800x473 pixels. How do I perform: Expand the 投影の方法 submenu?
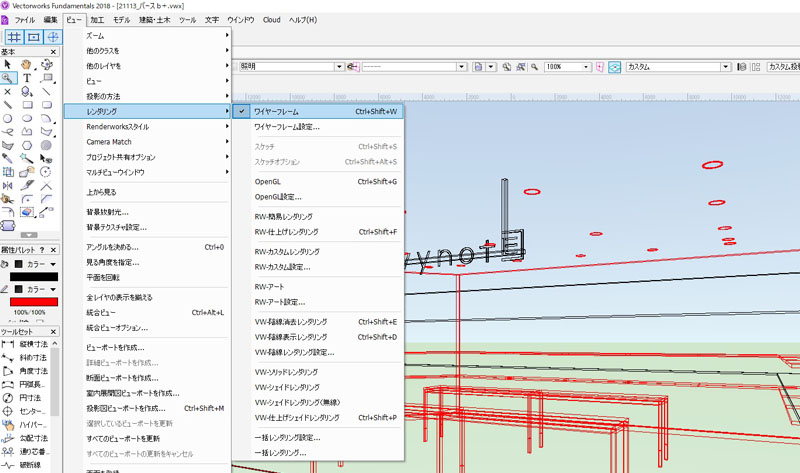pyautogui.click(x=147, y=96)
